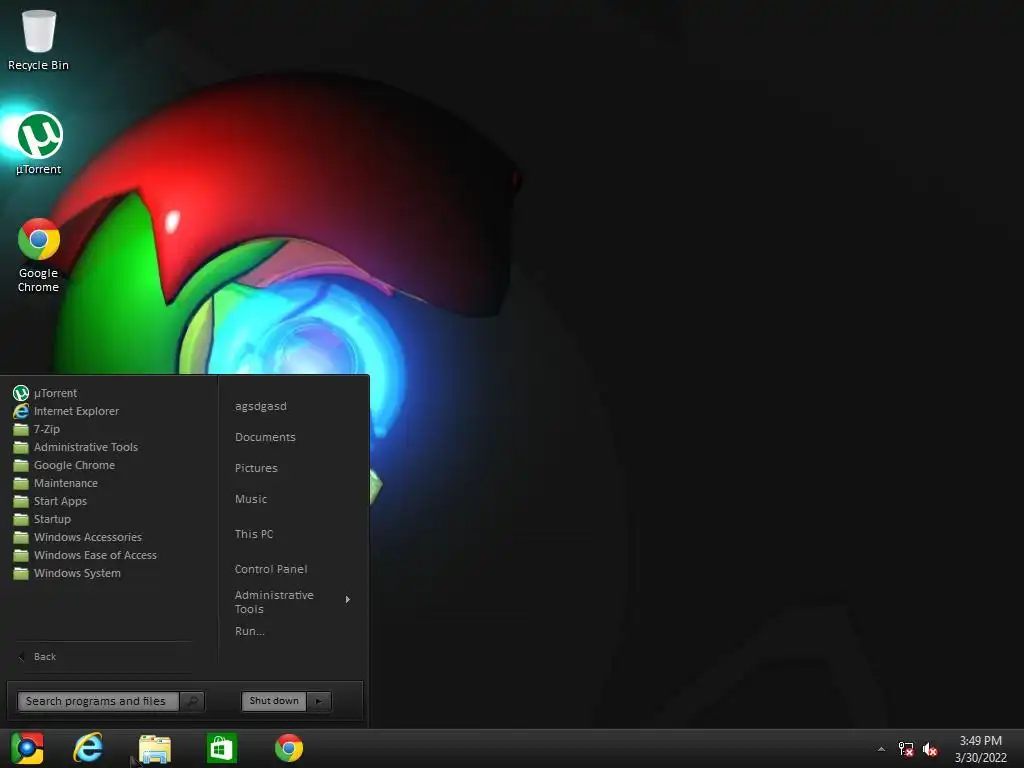Expand the Google Chrome programs folder

click(x=65, y=465)
